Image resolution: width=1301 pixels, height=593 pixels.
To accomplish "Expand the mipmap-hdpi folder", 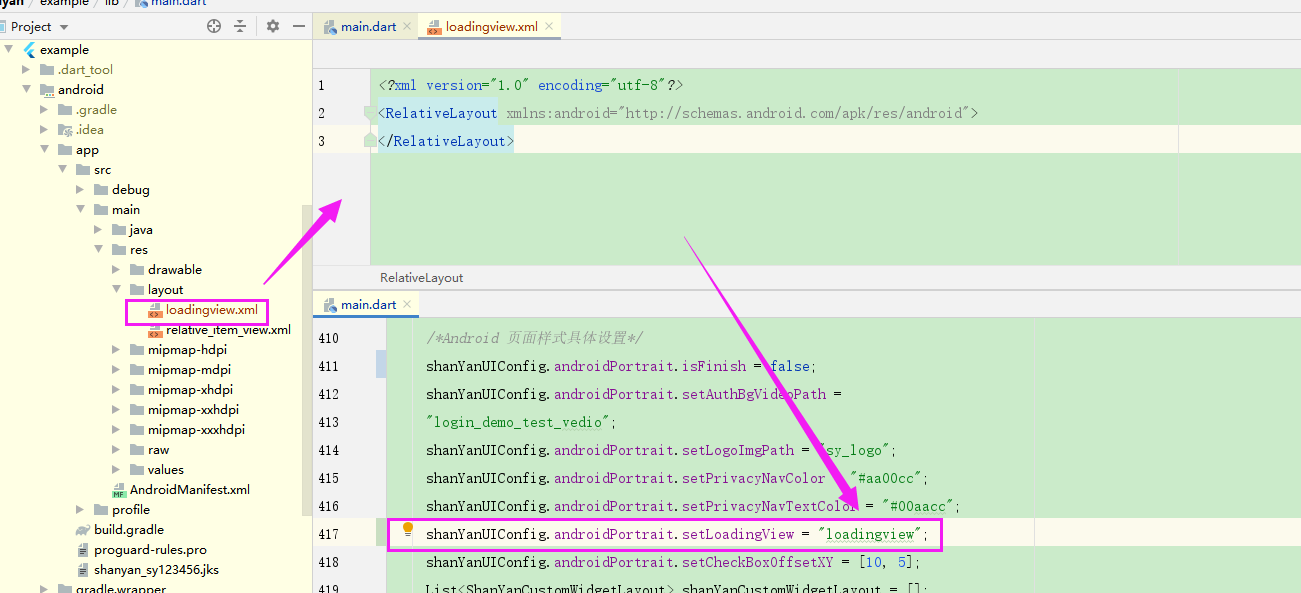I will tap(117, 350).
